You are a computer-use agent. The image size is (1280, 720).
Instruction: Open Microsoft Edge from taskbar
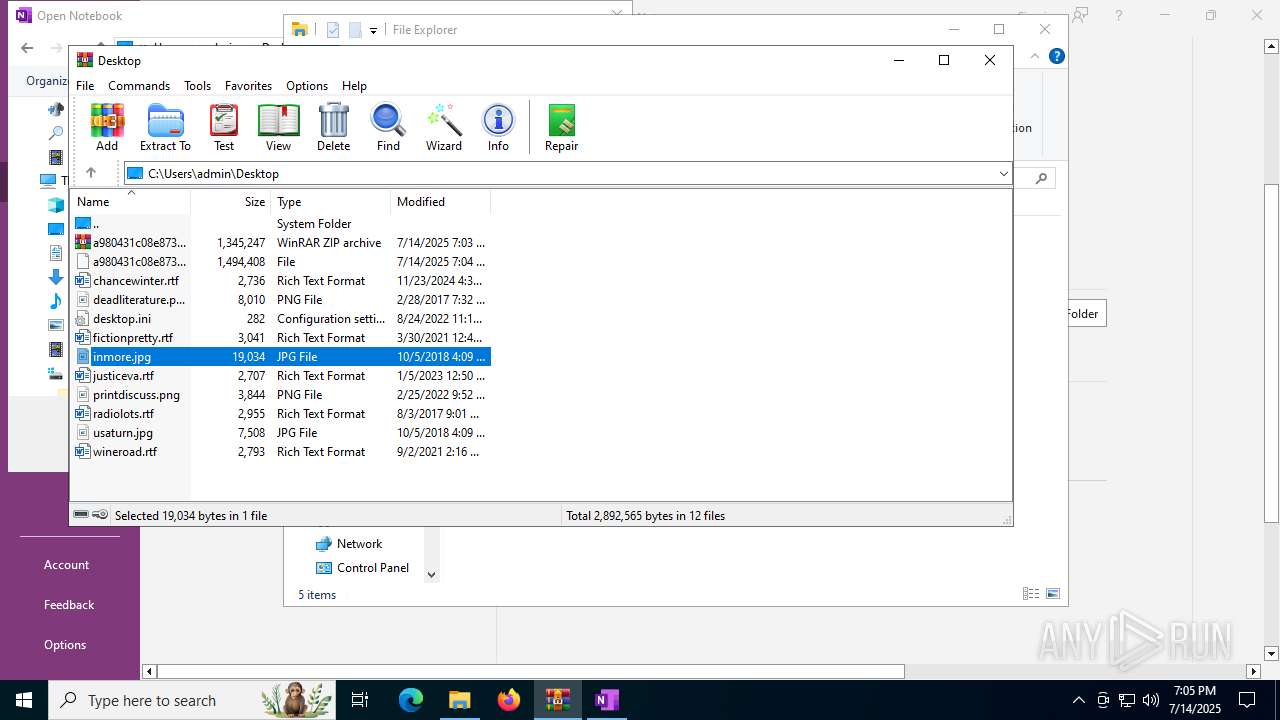tap(411, 700)
